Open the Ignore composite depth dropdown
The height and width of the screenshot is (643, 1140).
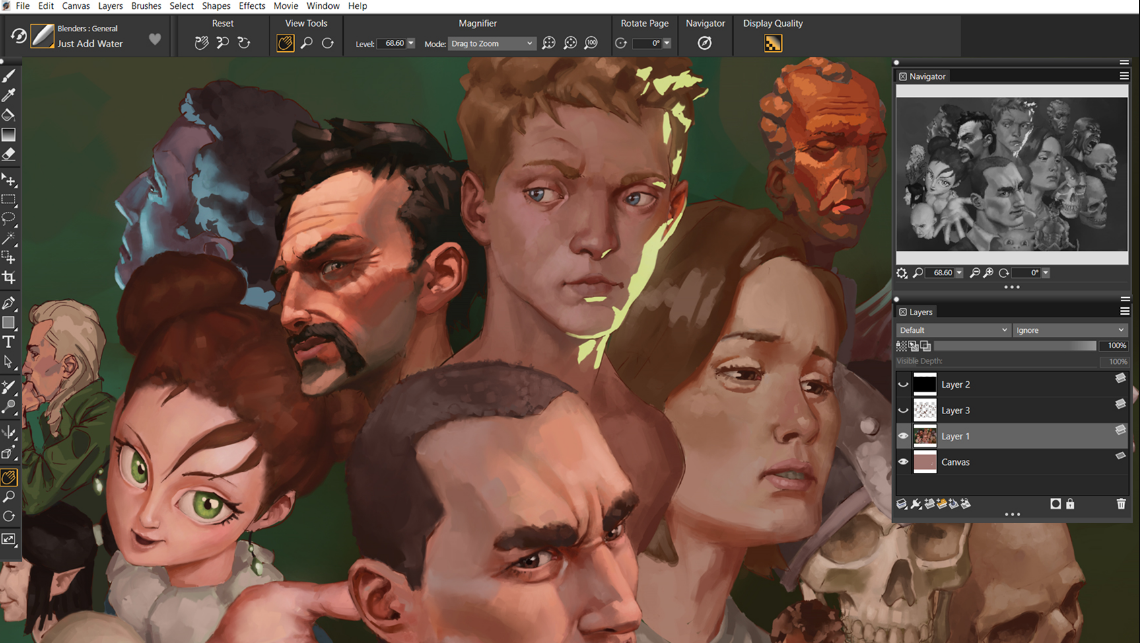1071,330
